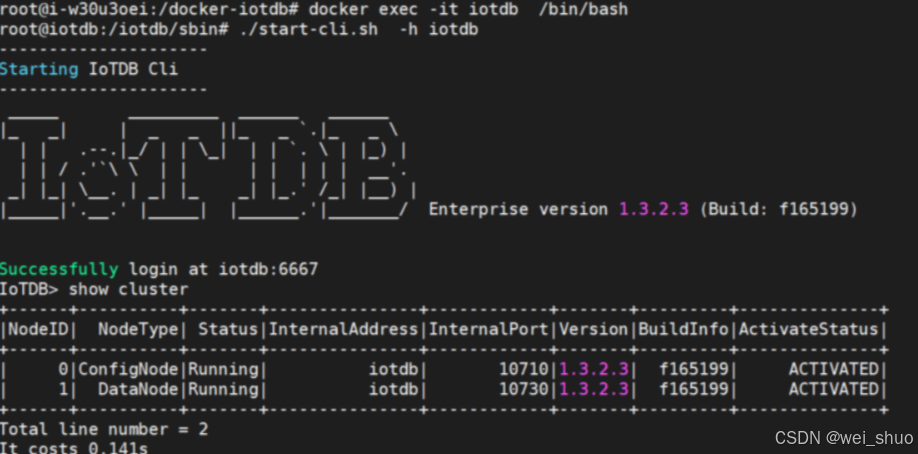
Task: Click f165199 in ConfigNode row
Action: click(694, 369)
